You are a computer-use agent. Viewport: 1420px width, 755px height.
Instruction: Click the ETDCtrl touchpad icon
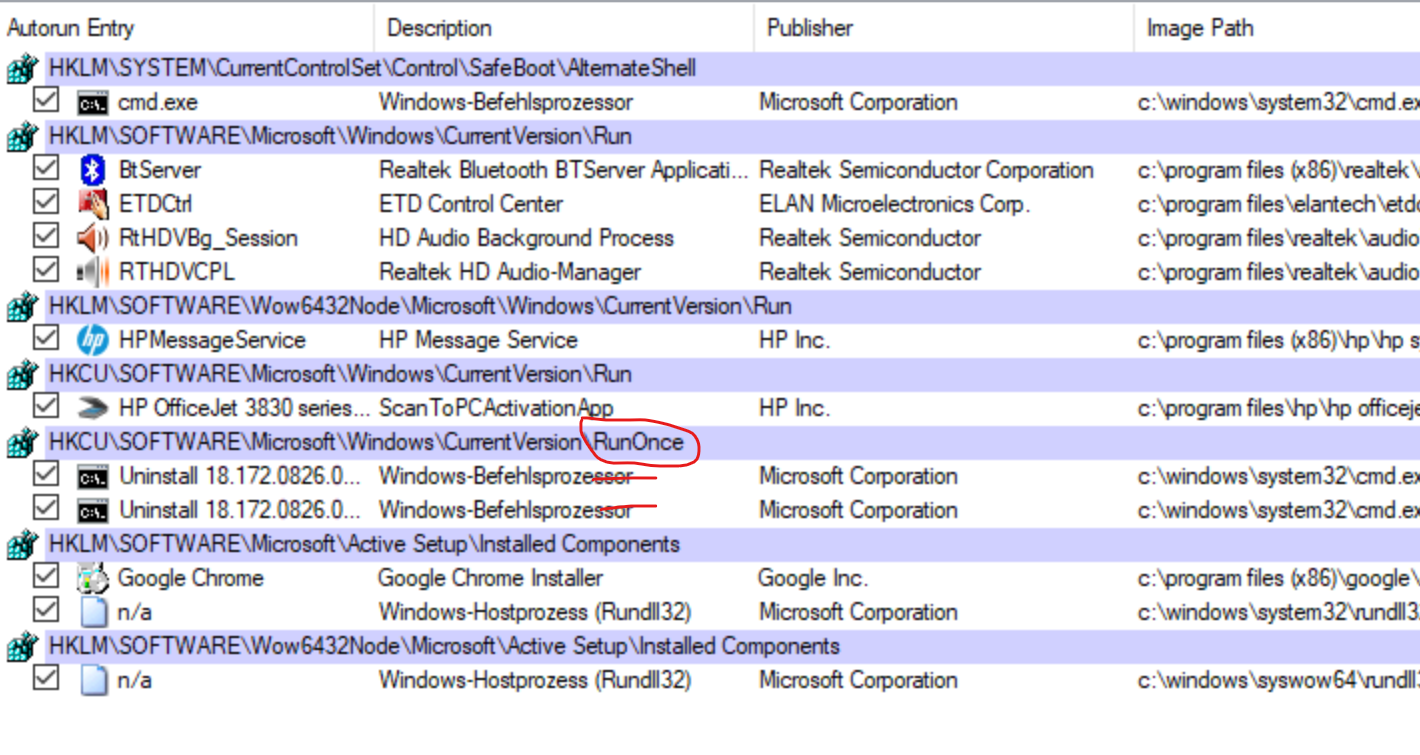click(93, 204)
